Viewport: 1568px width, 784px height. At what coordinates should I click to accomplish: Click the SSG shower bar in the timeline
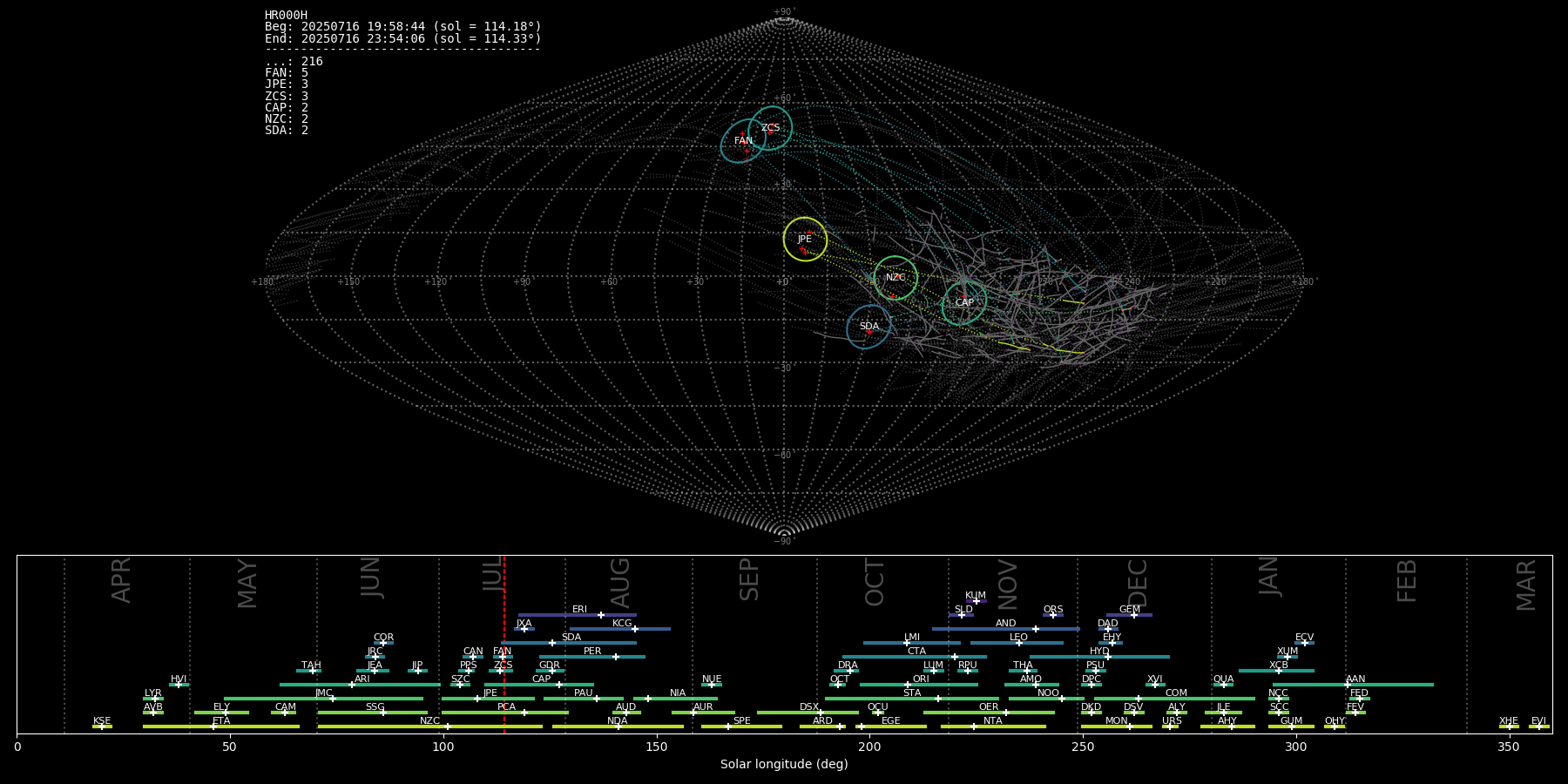click(x=373, y=713)
